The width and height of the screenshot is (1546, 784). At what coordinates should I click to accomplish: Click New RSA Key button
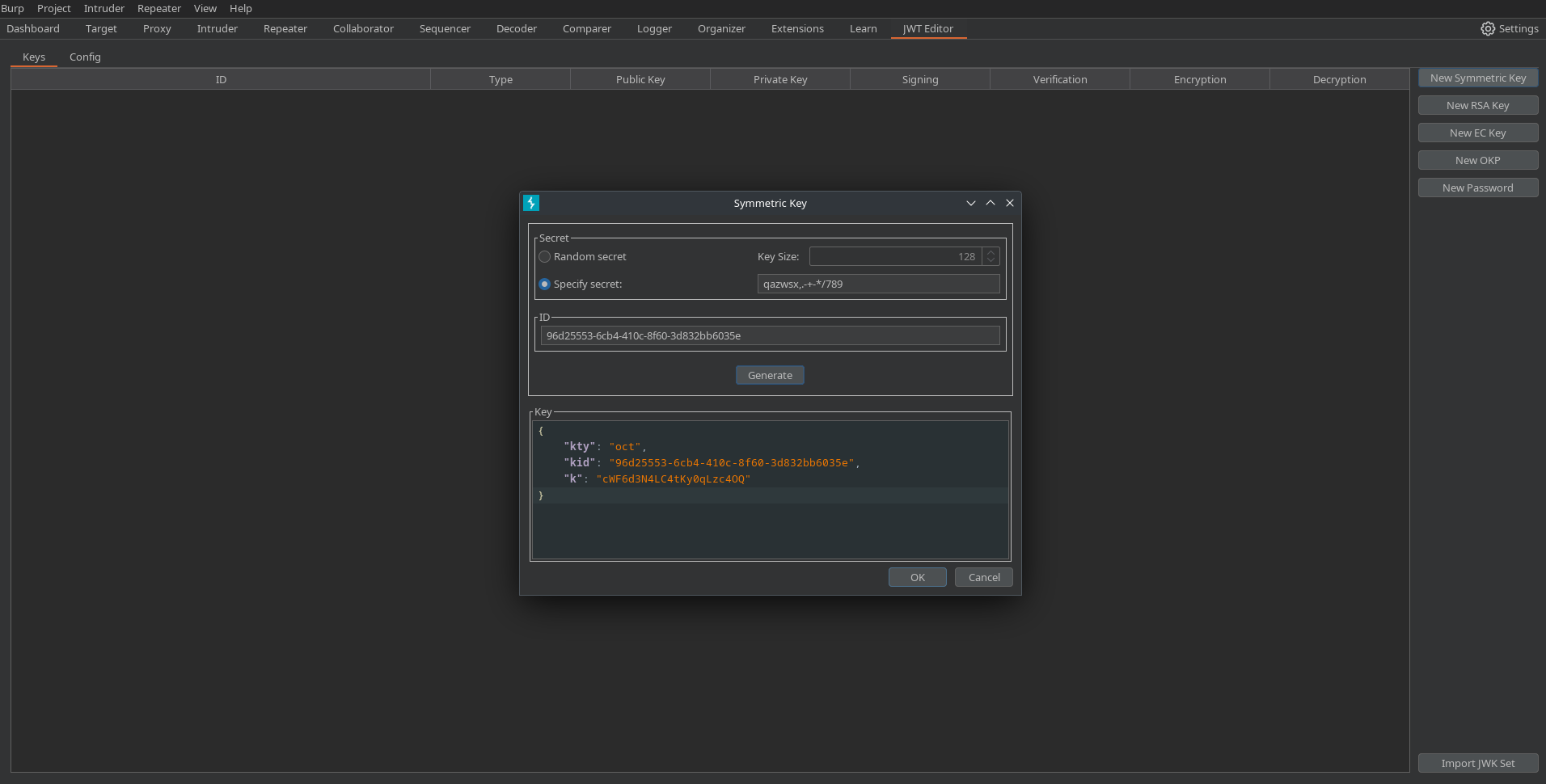pos(1477,106)
